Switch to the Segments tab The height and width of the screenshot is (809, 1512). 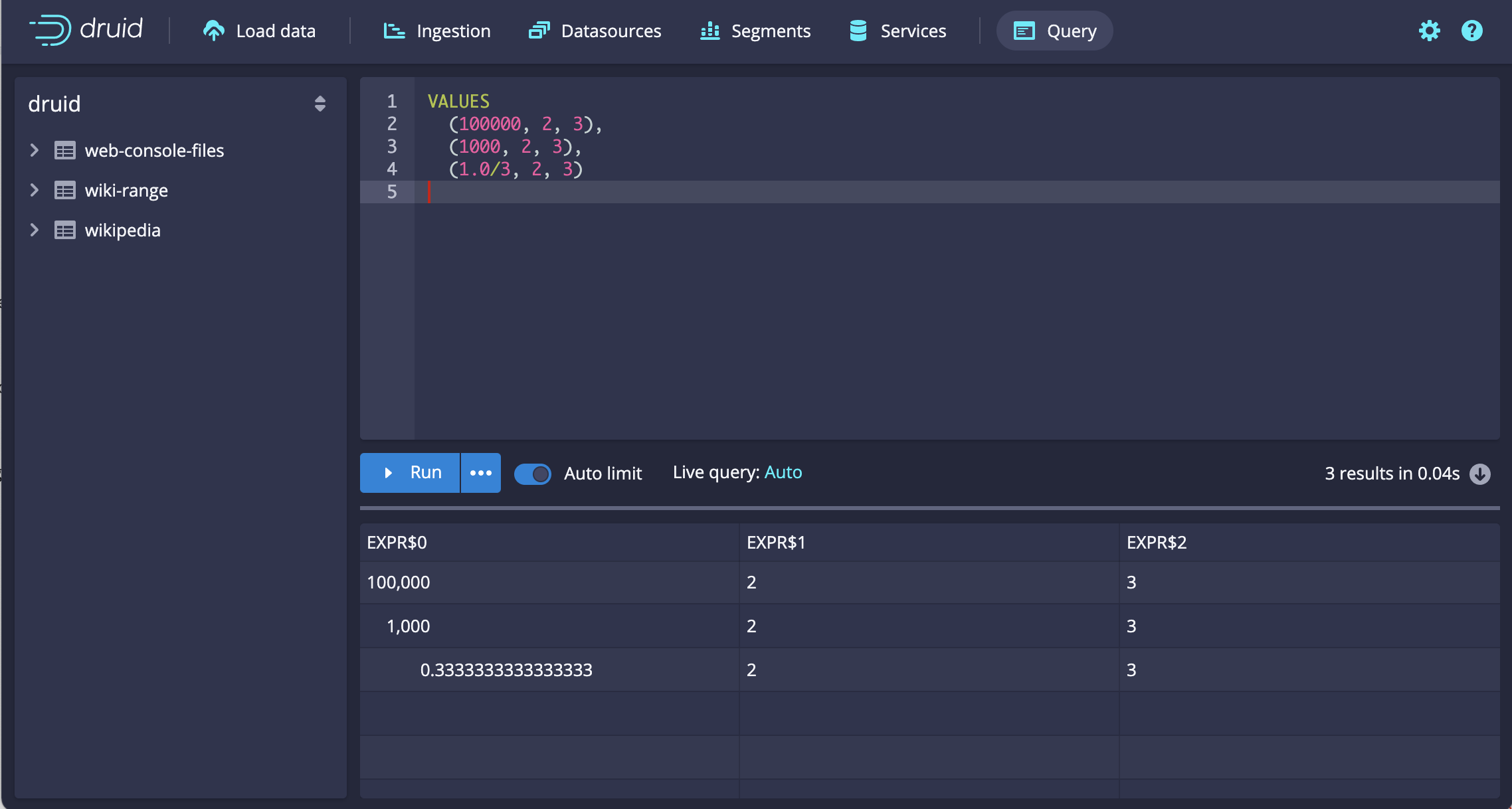pos(755,31)
